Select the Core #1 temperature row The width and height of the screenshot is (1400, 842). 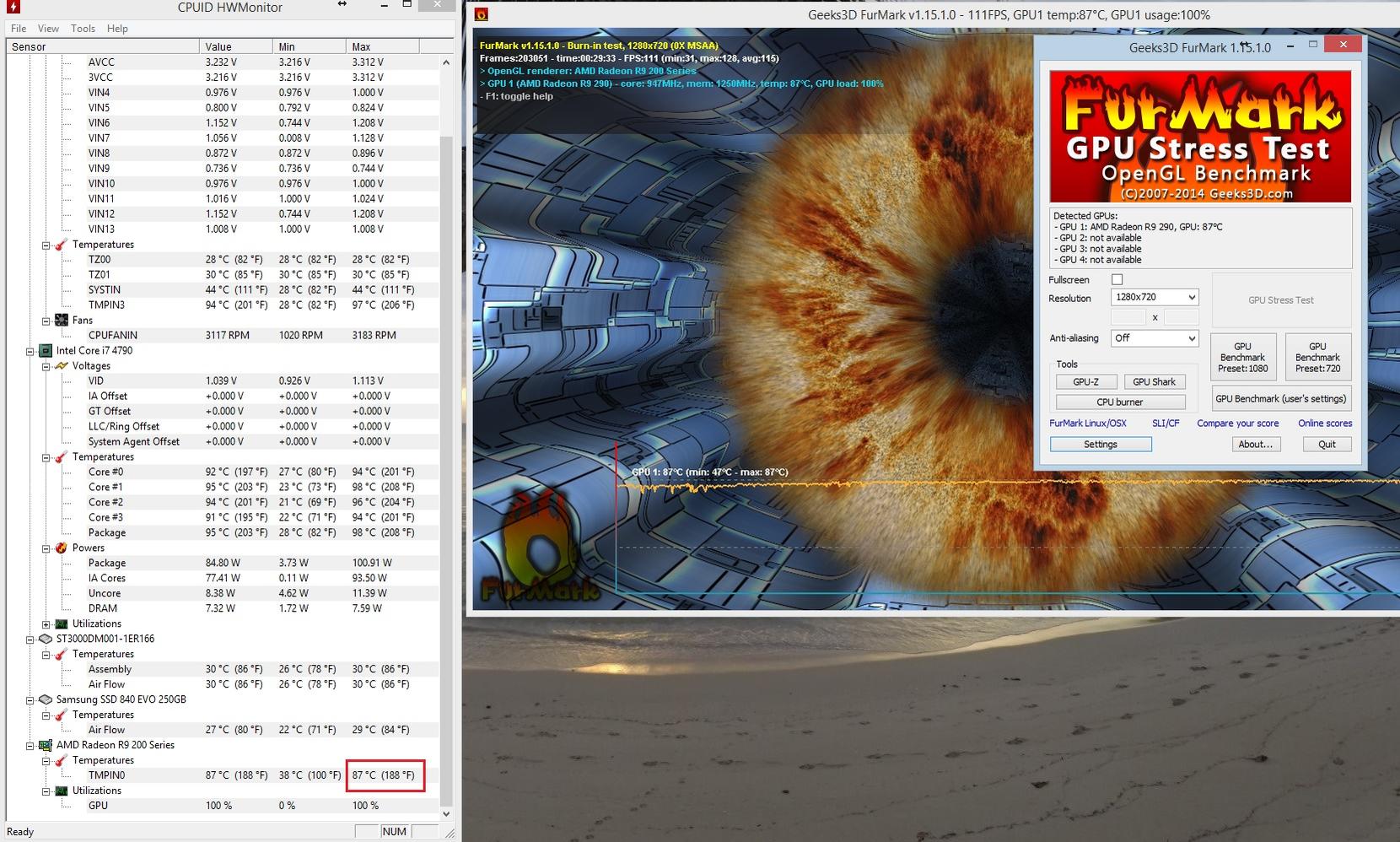[x=223, y=488]
